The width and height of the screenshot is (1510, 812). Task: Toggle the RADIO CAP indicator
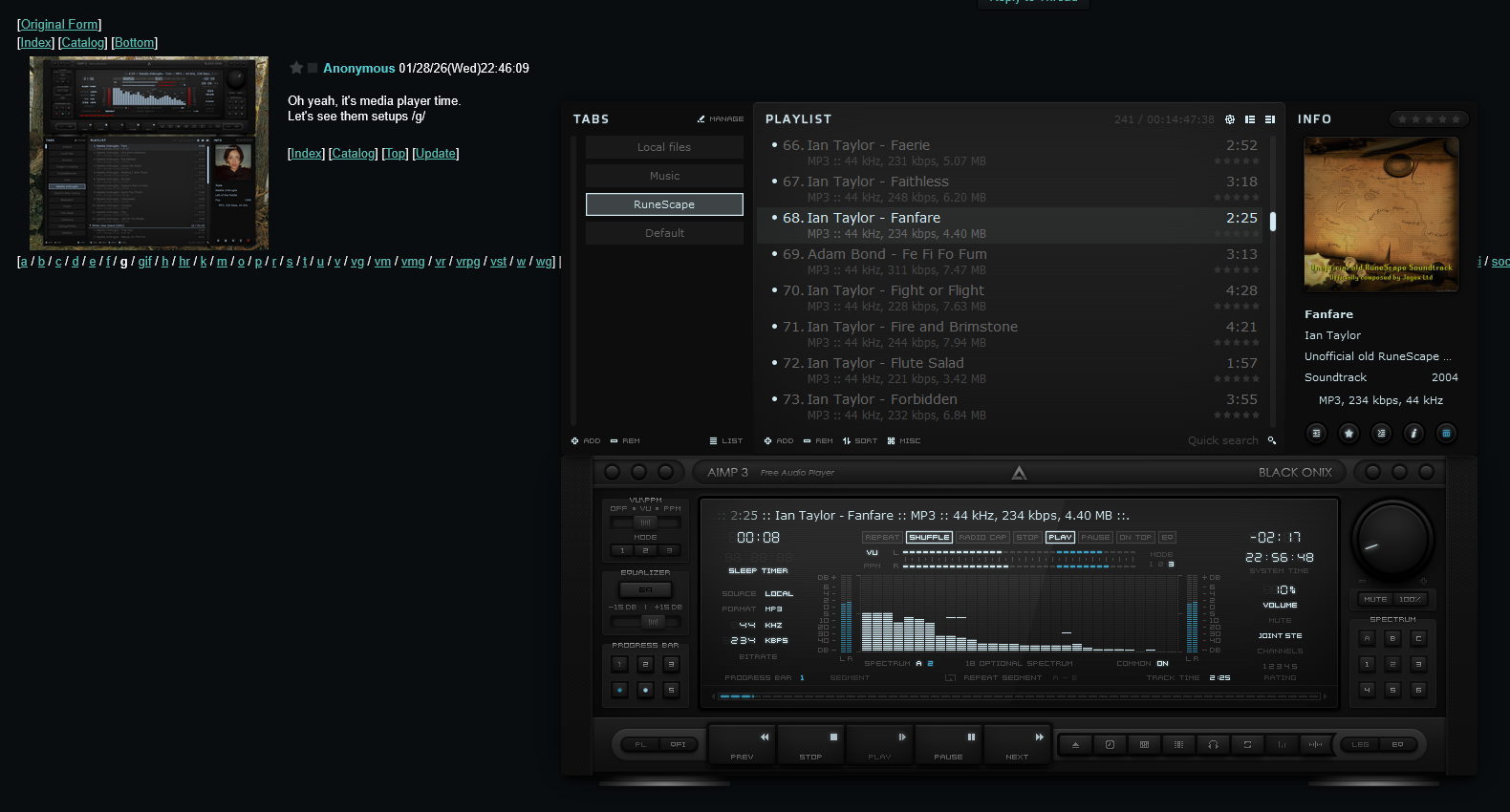point(982,537)
